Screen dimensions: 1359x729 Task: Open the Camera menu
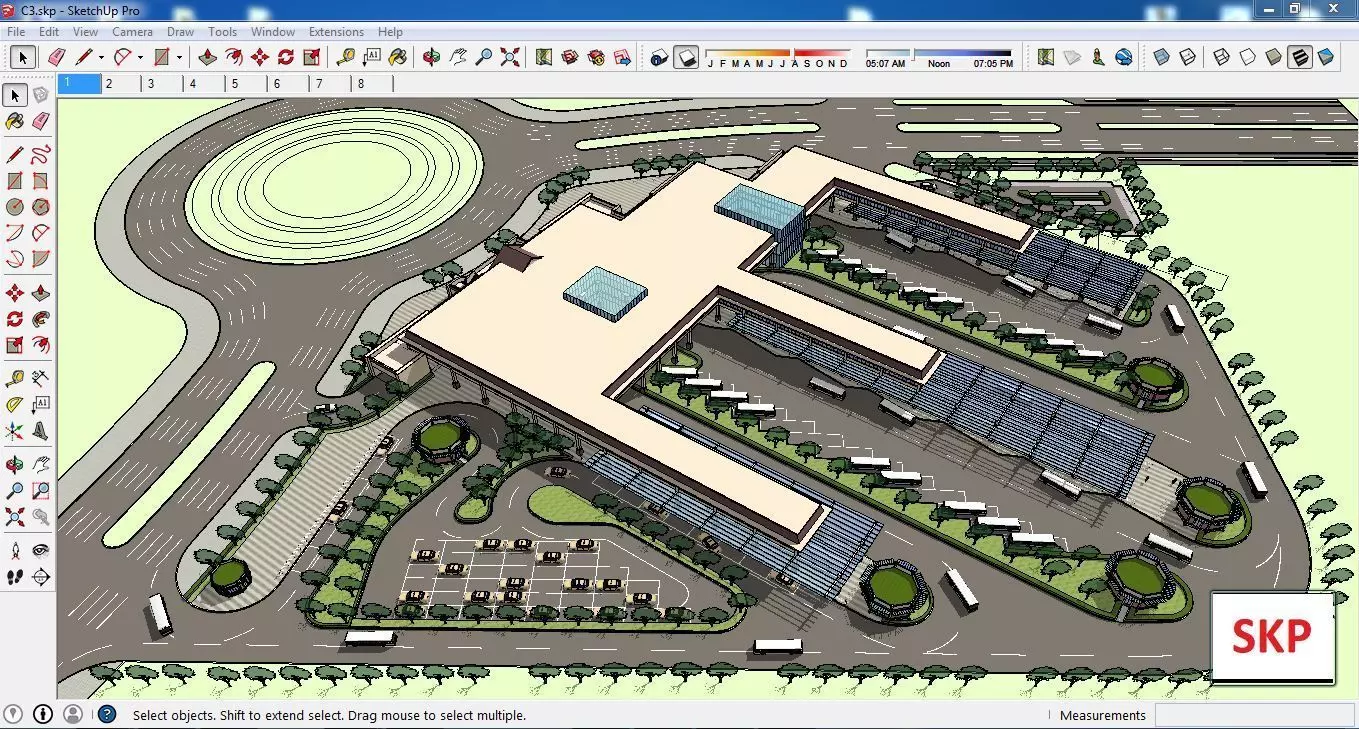tap(132, 32)
